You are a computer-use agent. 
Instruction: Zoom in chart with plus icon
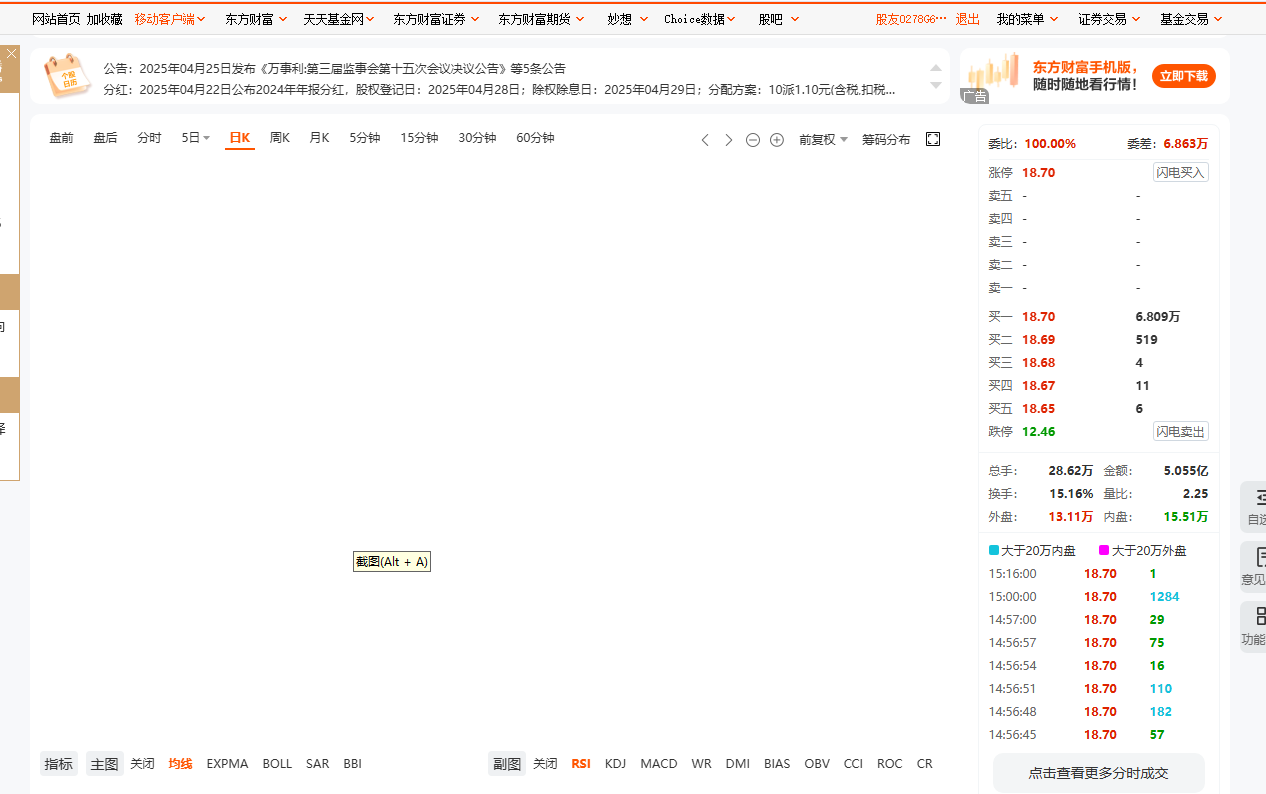(777, 140)
